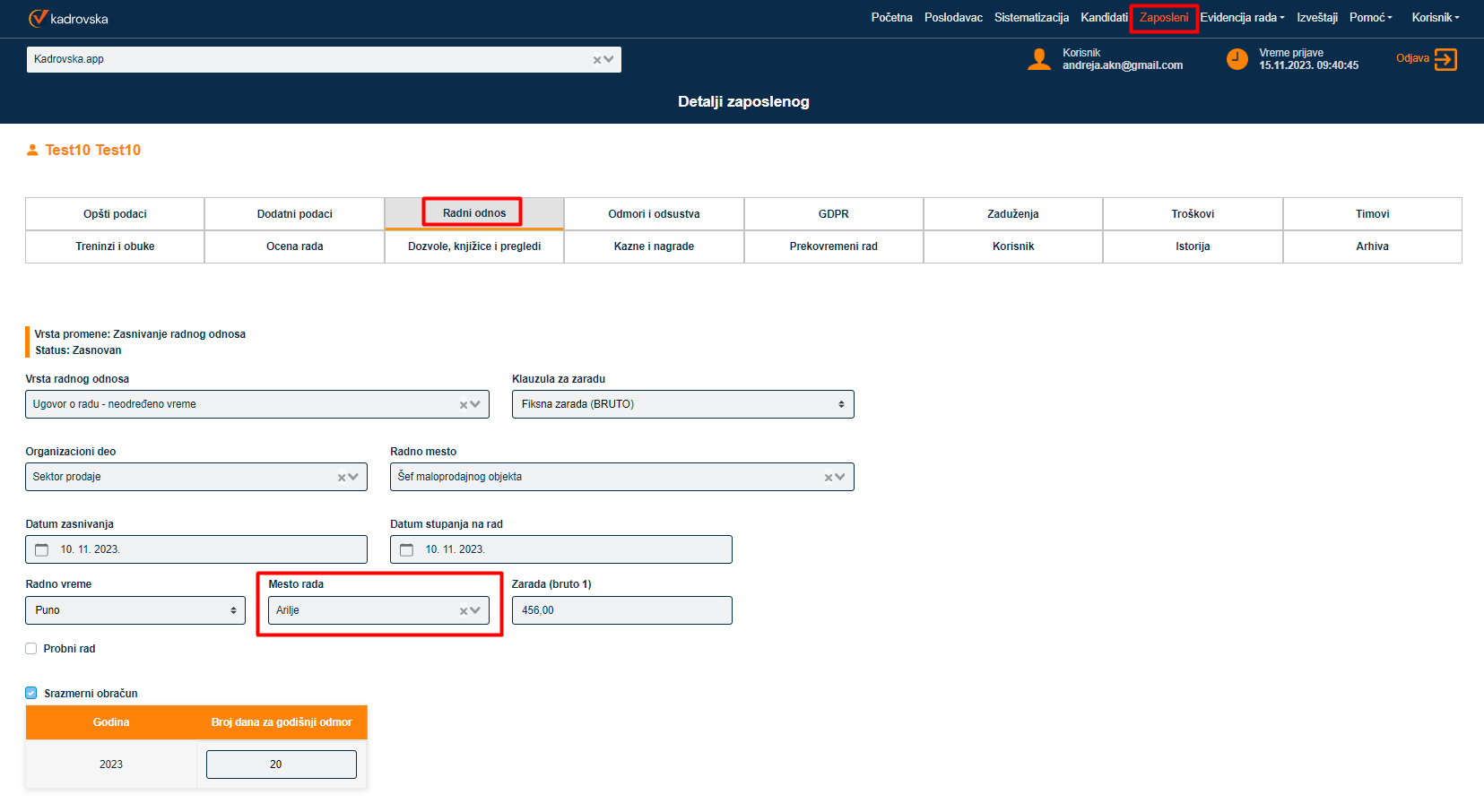The height and width of the screenshot is (812, 1484).
Task: Clear the Kadrovska.app selector with X
Action: (597, 60)
